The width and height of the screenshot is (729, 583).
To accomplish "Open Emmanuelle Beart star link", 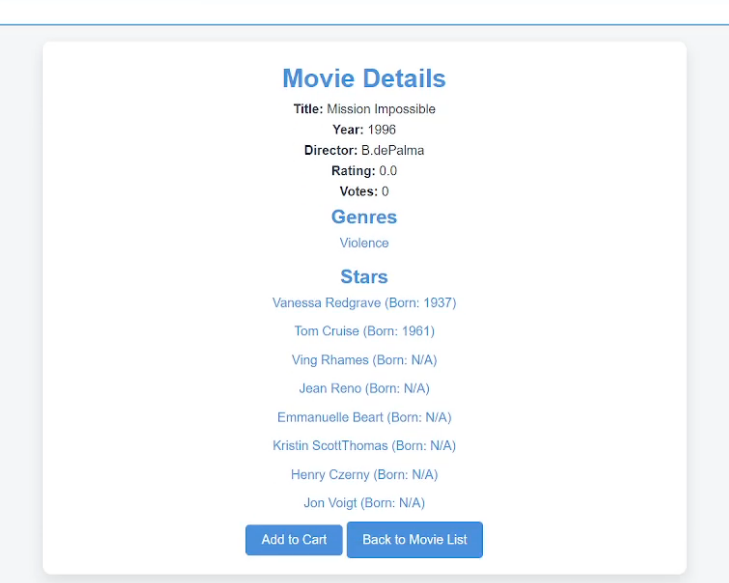I will tap(364, 417).
